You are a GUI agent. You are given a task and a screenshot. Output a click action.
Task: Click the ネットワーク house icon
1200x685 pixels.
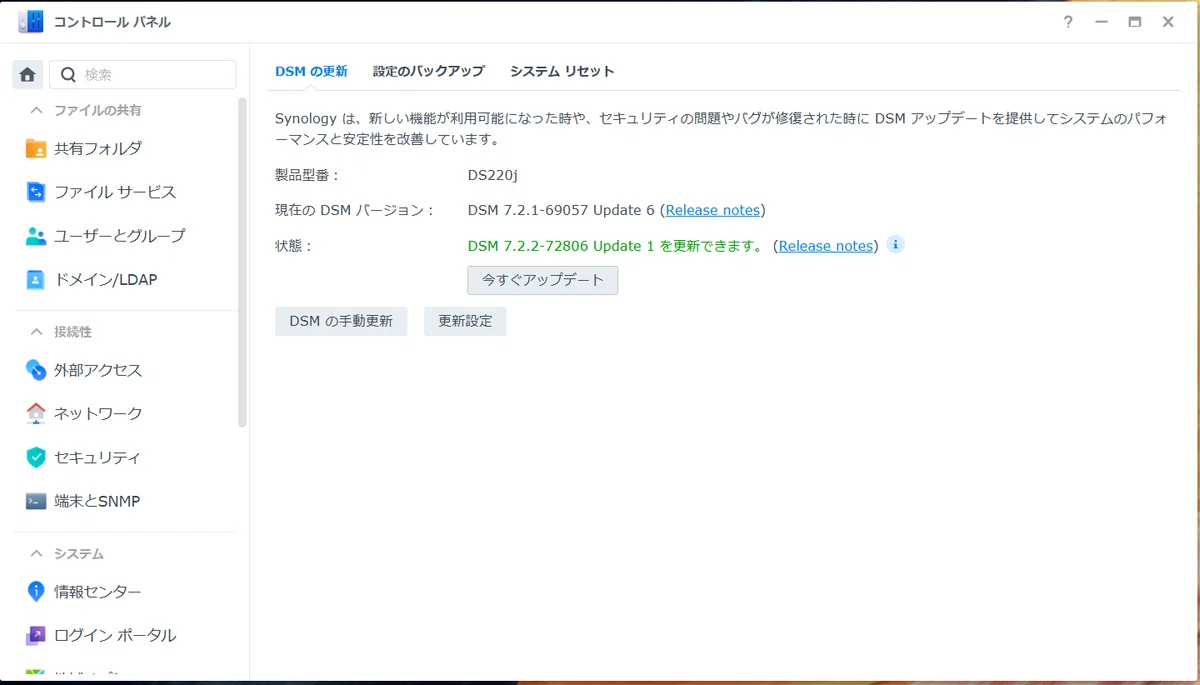pyautogui.click(x=36, y=413)
